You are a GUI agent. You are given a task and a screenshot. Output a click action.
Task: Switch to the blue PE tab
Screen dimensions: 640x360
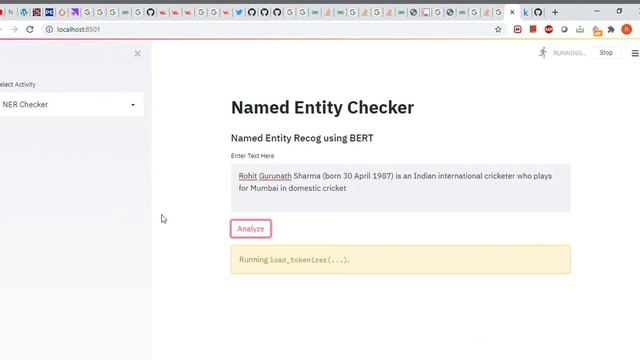pyautogui.click(x=49, y=12)
